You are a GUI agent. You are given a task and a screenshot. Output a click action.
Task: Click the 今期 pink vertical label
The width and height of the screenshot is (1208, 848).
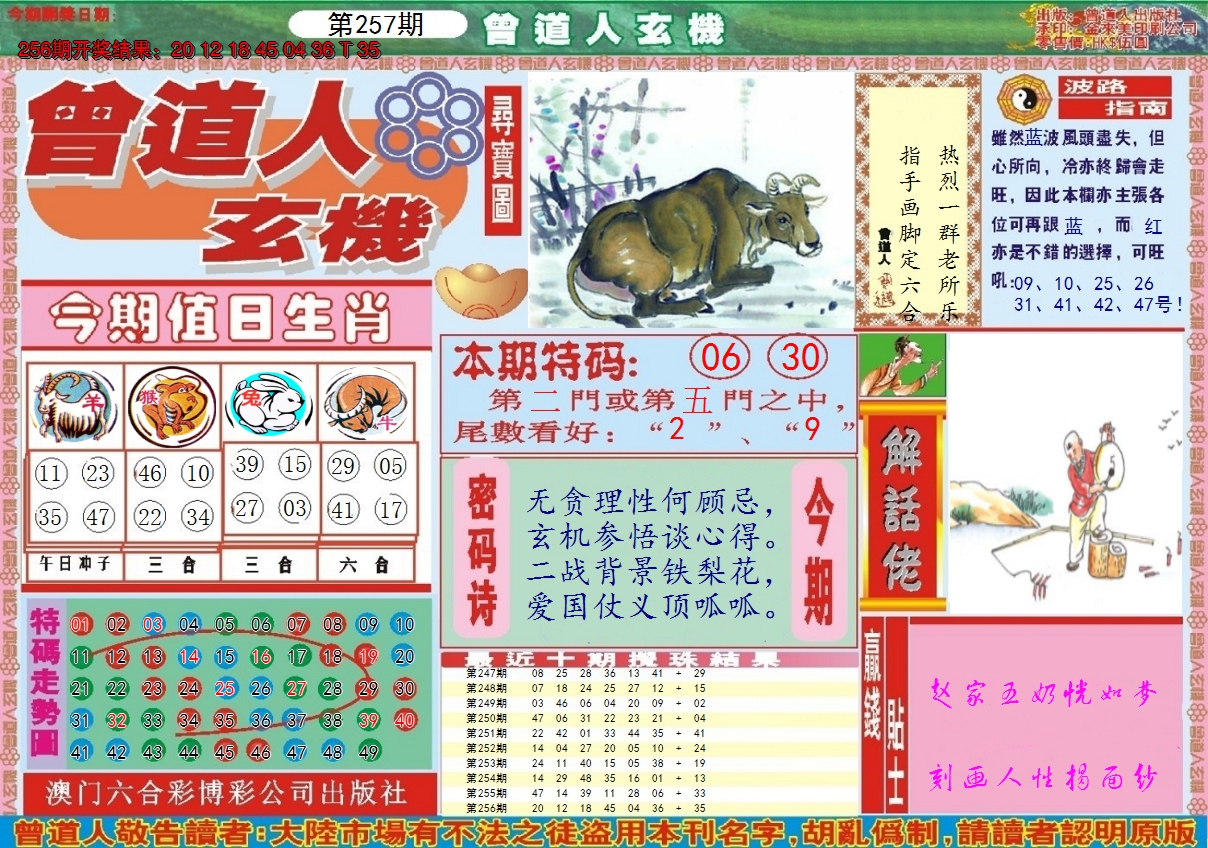(x=819, y=550)
